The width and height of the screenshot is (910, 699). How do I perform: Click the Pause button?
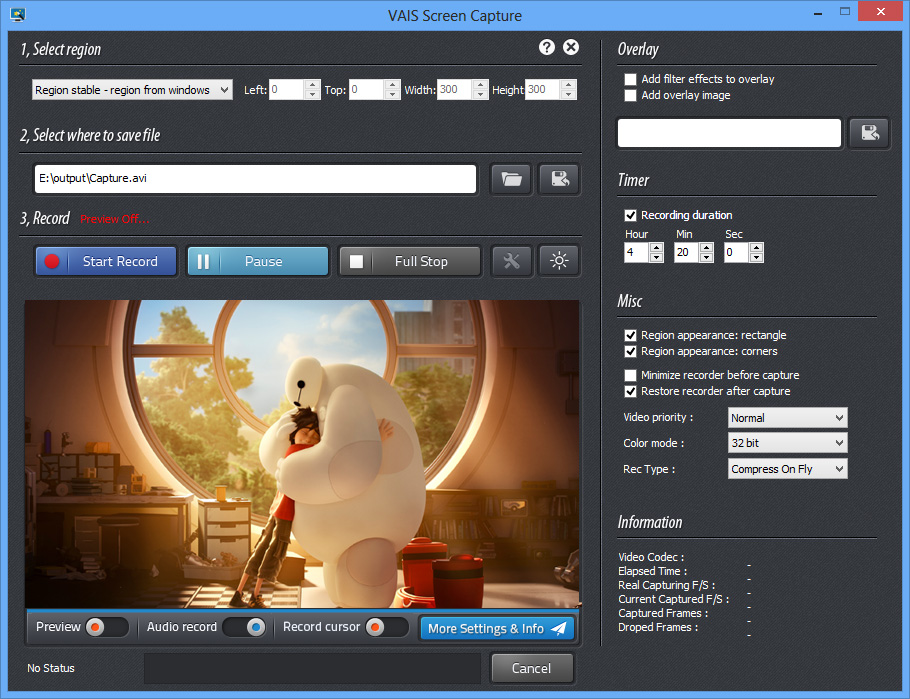point(258,261)
